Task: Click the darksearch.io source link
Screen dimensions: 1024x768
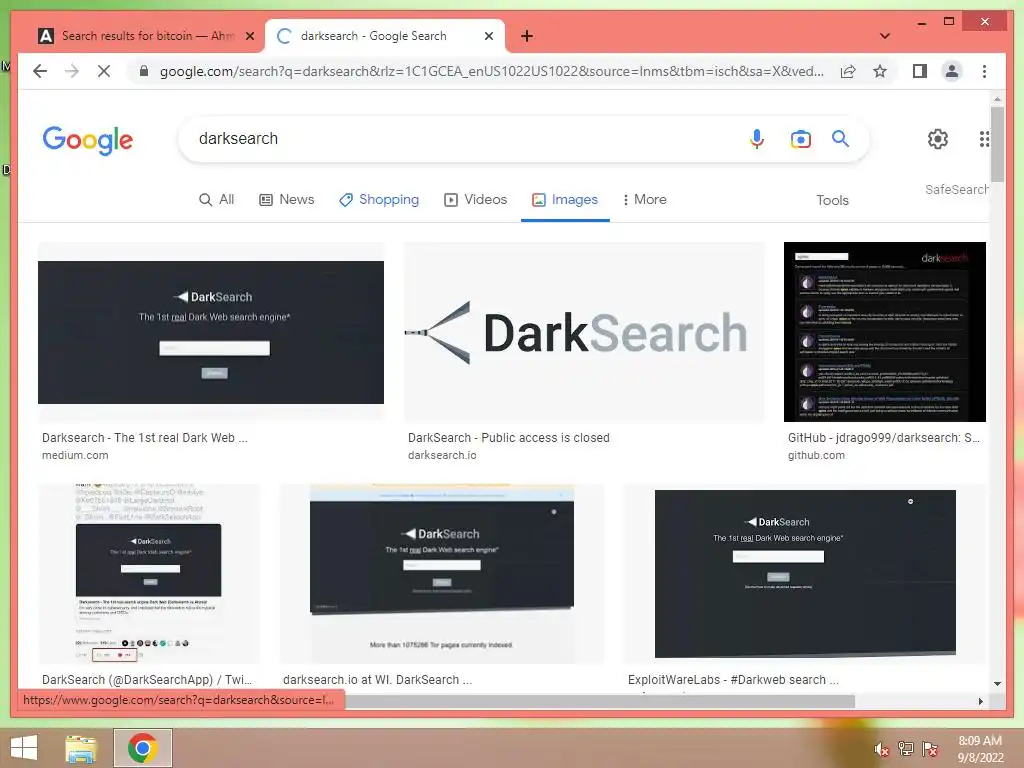Action: click(442, 455)
